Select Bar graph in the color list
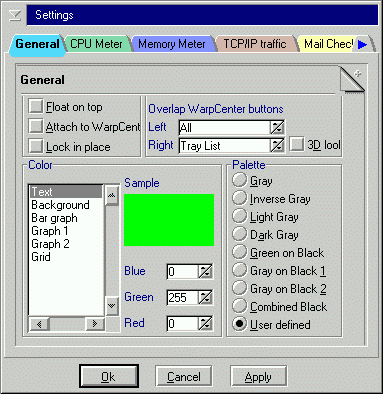Screen dimensions: 383x394 pyautogui.click(x=66, y=218)
